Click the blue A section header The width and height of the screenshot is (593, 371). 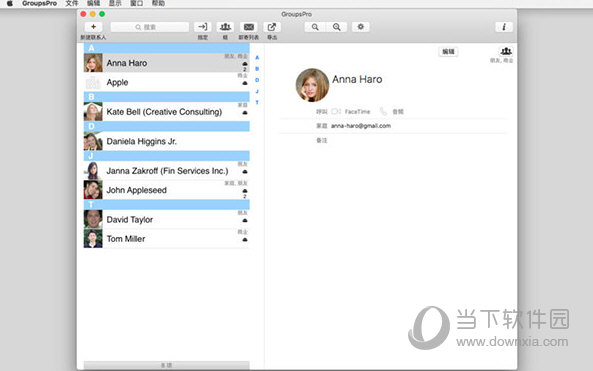[166, 48]
